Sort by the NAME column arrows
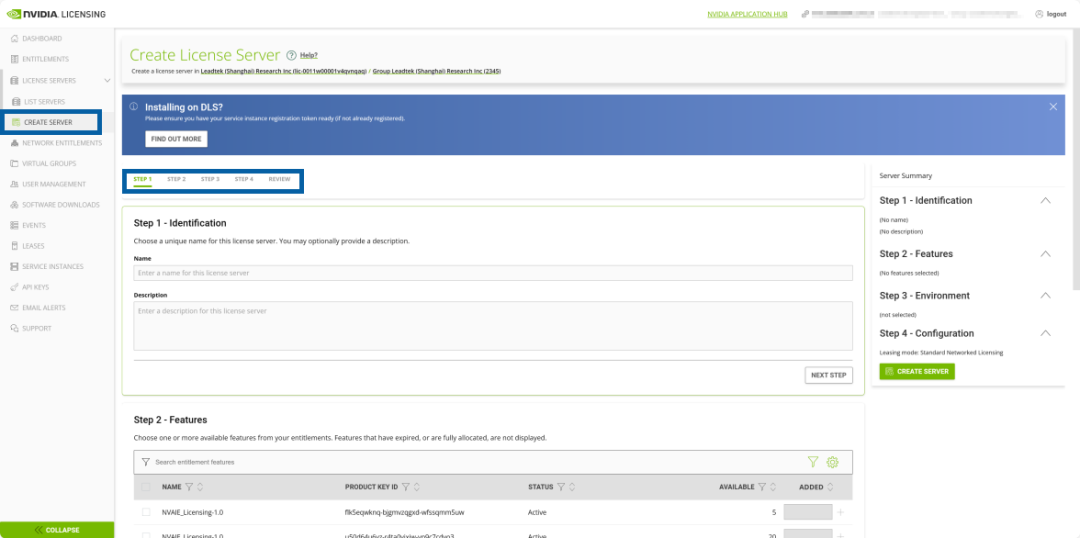Screen dimensions: 1080x538 coord(200,487)
